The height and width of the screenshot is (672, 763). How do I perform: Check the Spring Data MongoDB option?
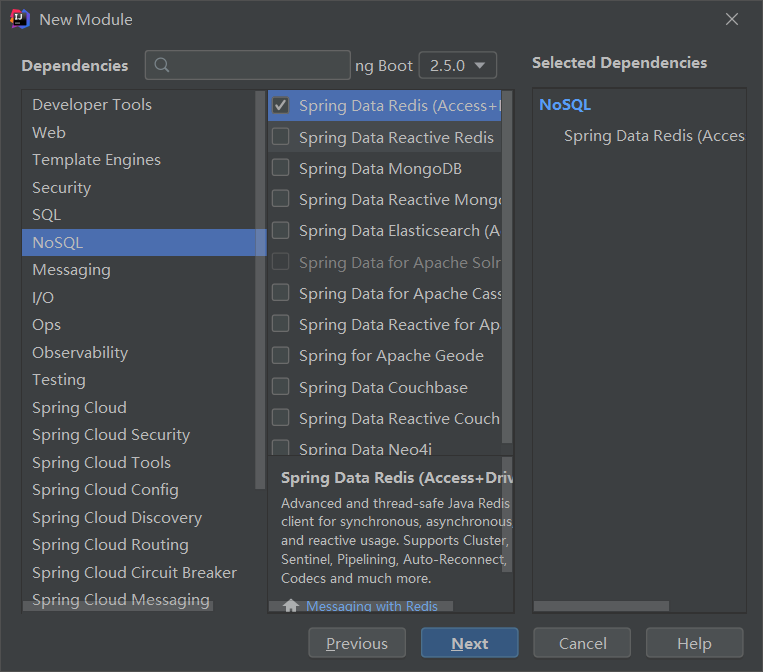281,168
